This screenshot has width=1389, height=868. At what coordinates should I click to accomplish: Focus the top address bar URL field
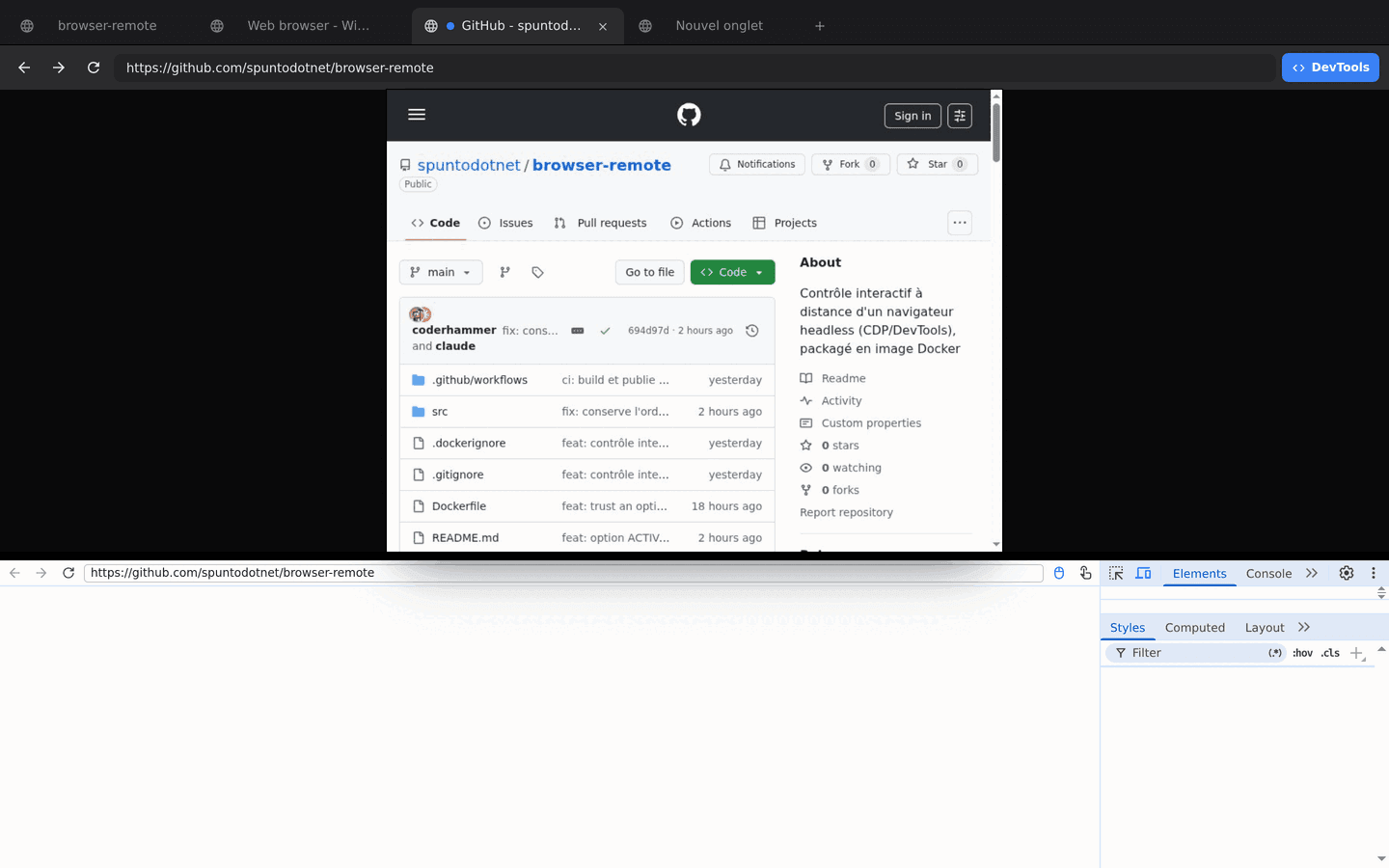tap(694, 68)
